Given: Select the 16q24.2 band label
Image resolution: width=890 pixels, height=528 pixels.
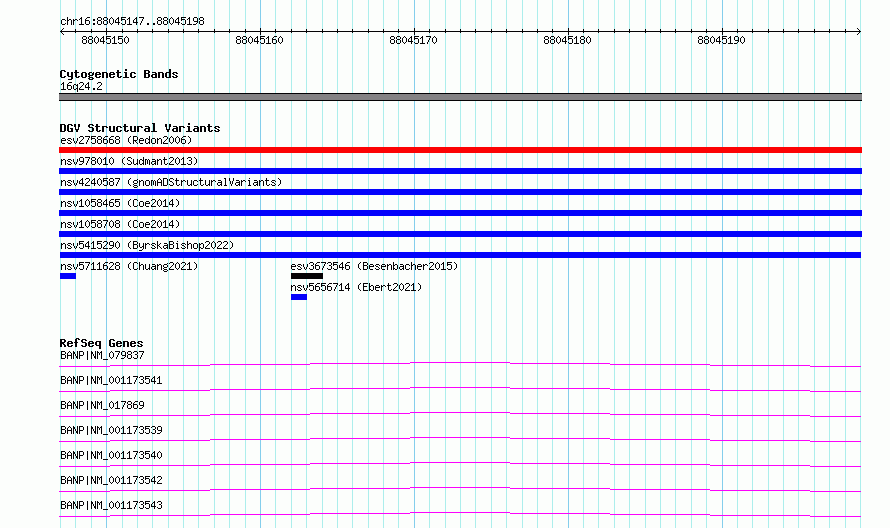Looking at the screenshot, I should (81, 86).
